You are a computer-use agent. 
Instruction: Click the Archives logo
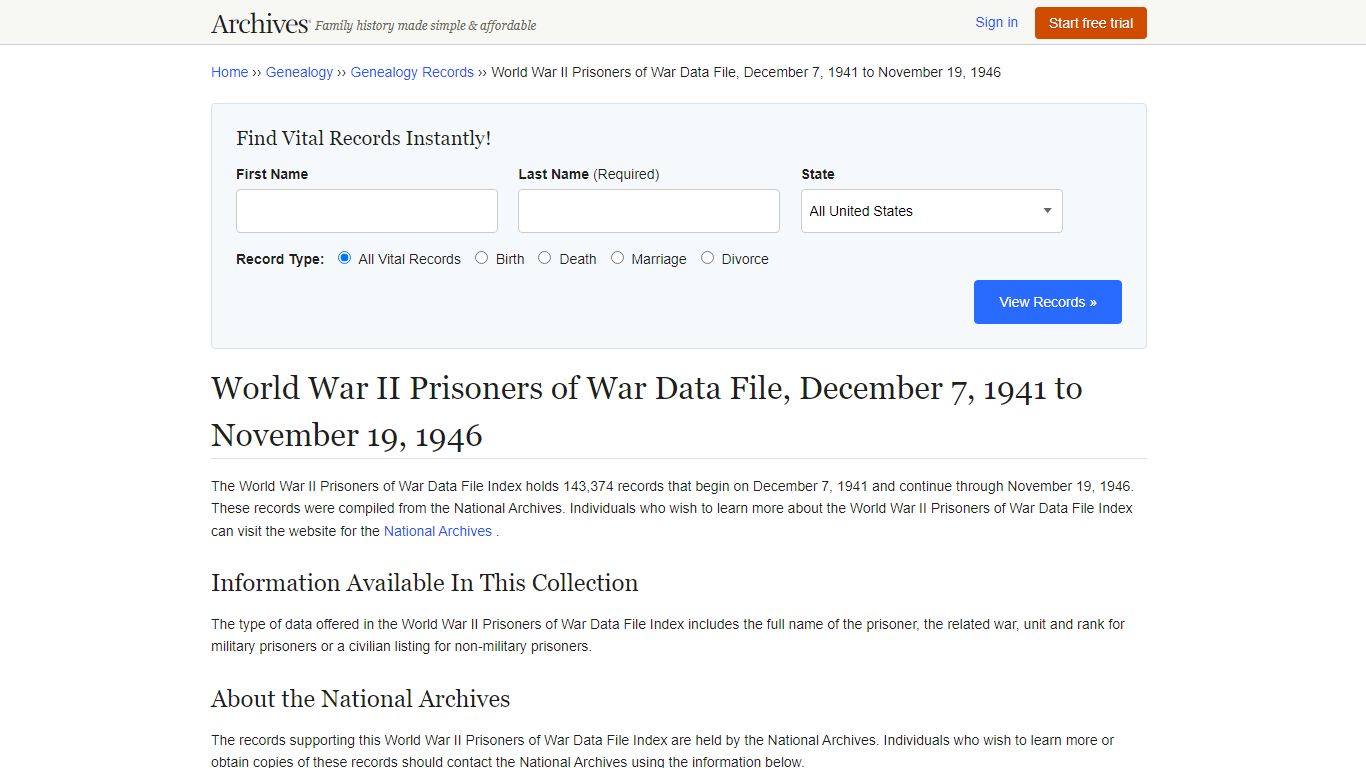click(260, 24)
